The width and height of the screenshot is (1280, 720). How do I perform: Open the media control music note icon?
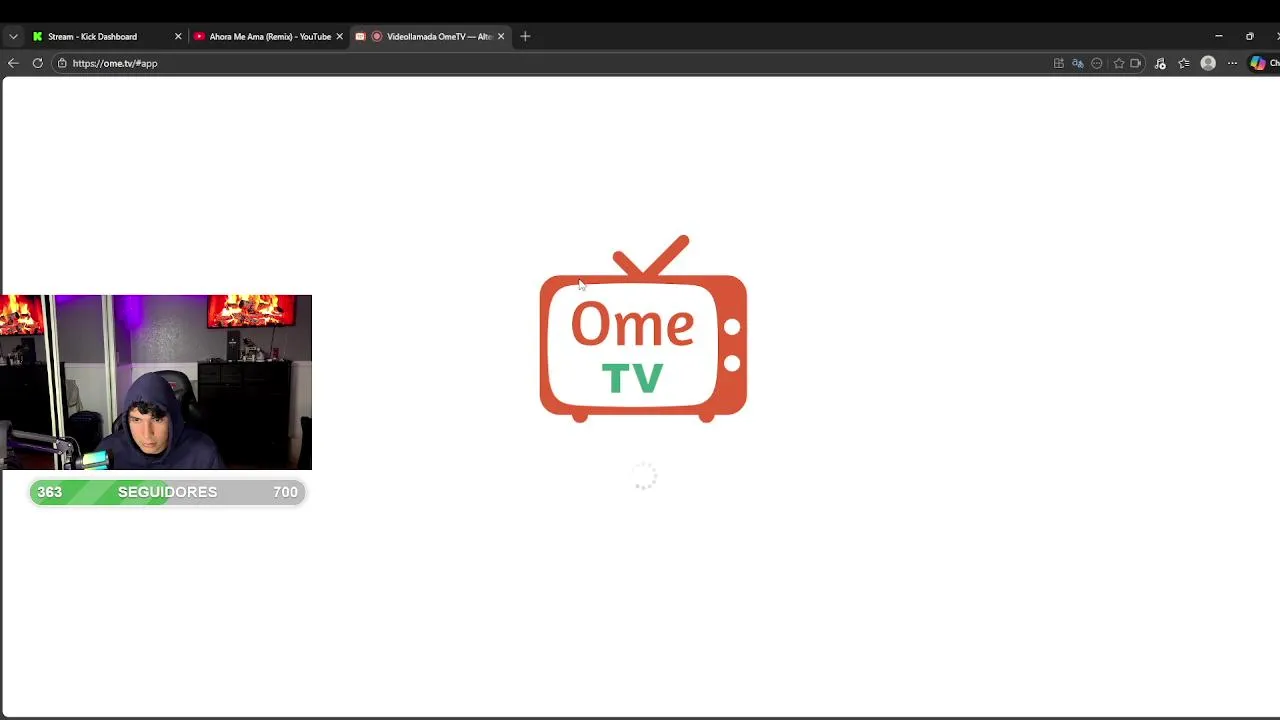click(1160, 63)
